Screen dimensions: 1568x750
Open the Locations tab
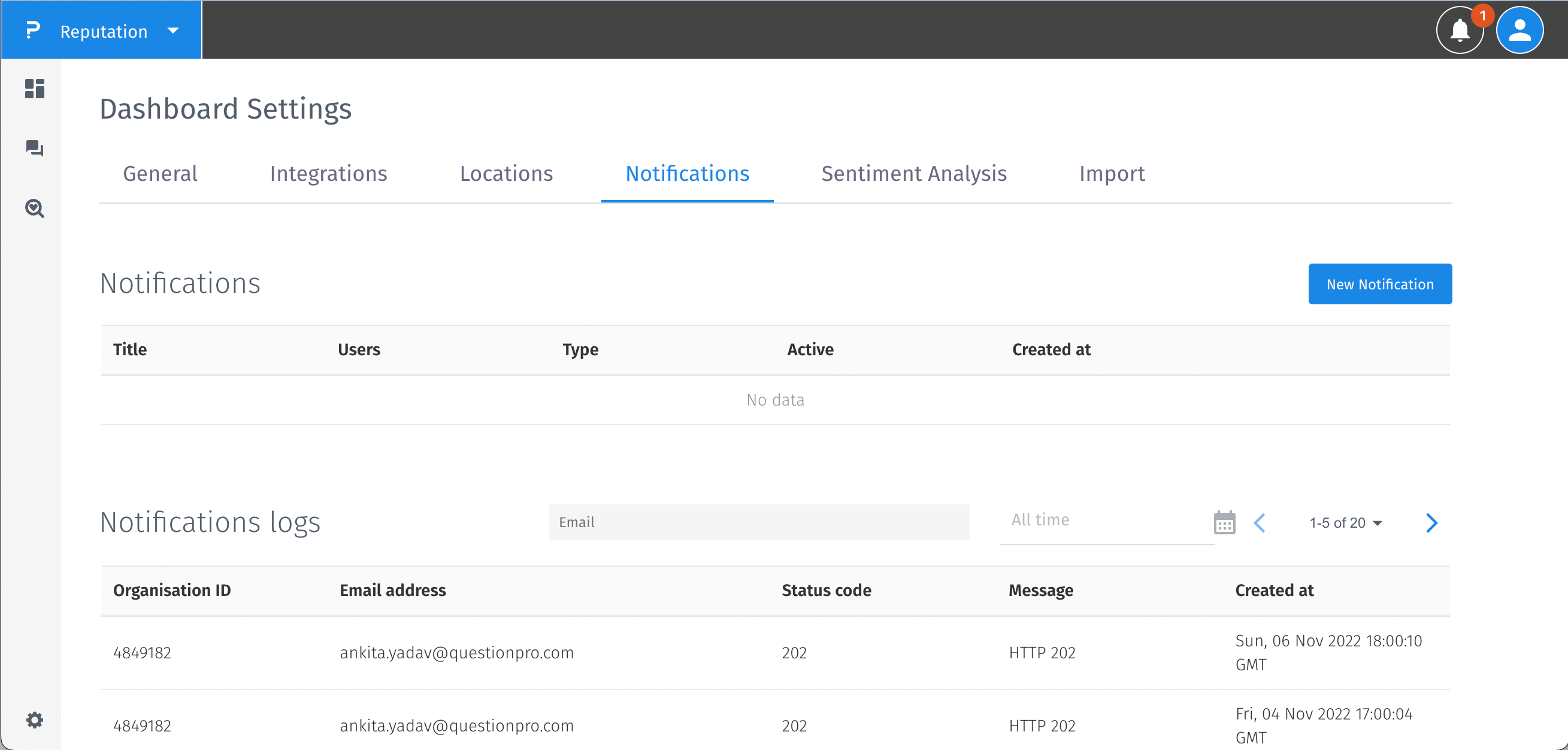click(506, 174)
